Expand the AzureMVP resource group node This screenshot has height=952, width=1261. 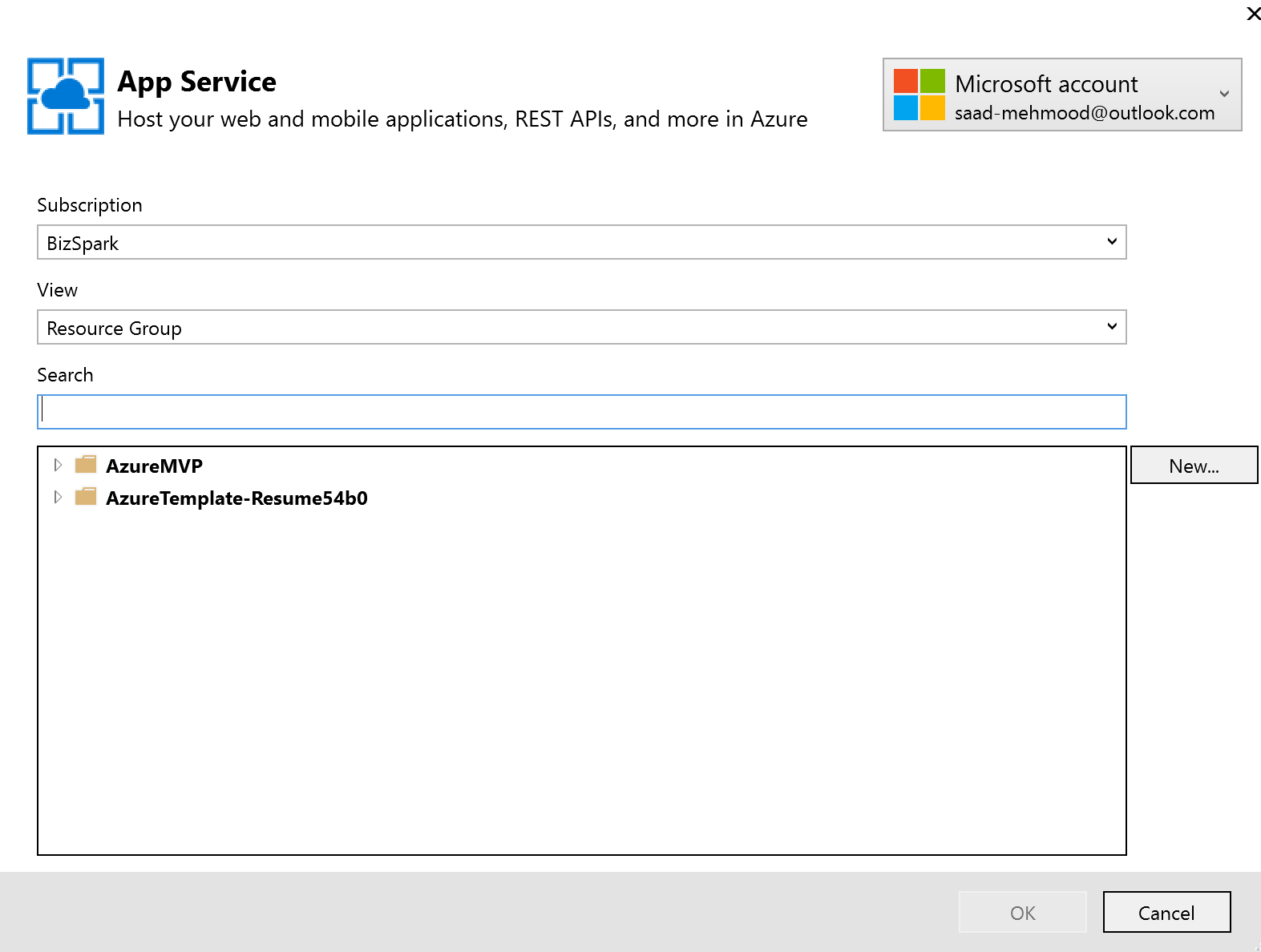58,465
